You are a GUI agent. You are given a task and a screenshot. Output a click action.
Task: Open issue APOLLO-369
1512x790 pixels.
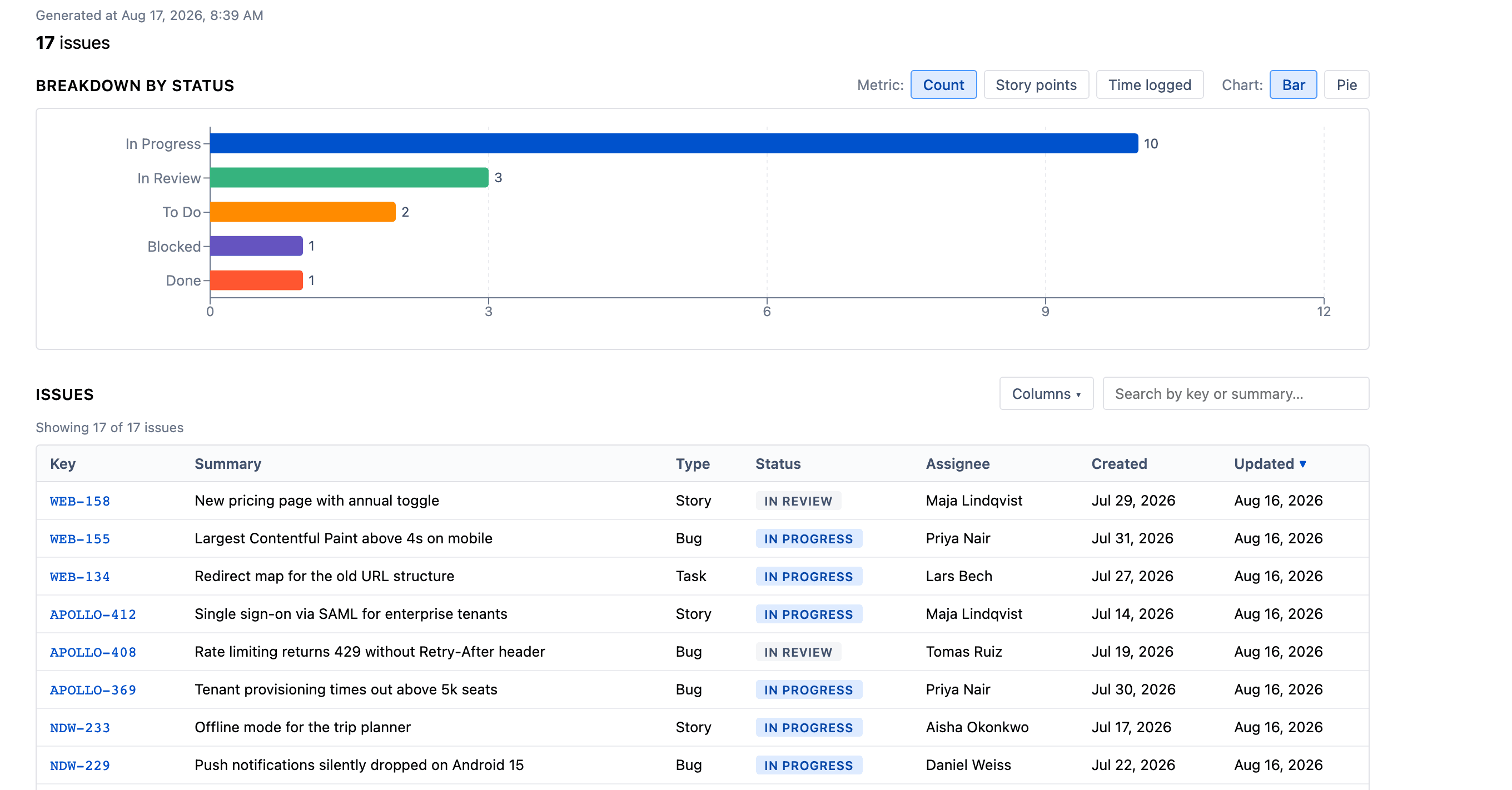point(93,689)
